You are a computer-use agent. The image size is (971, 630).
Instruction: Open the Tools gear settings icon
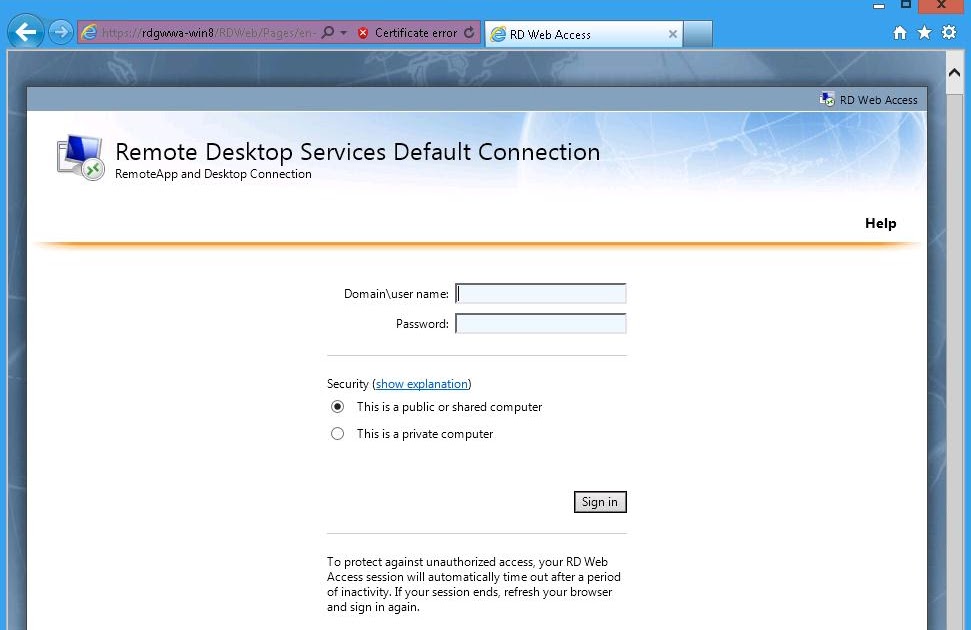[x=947, y=32]
